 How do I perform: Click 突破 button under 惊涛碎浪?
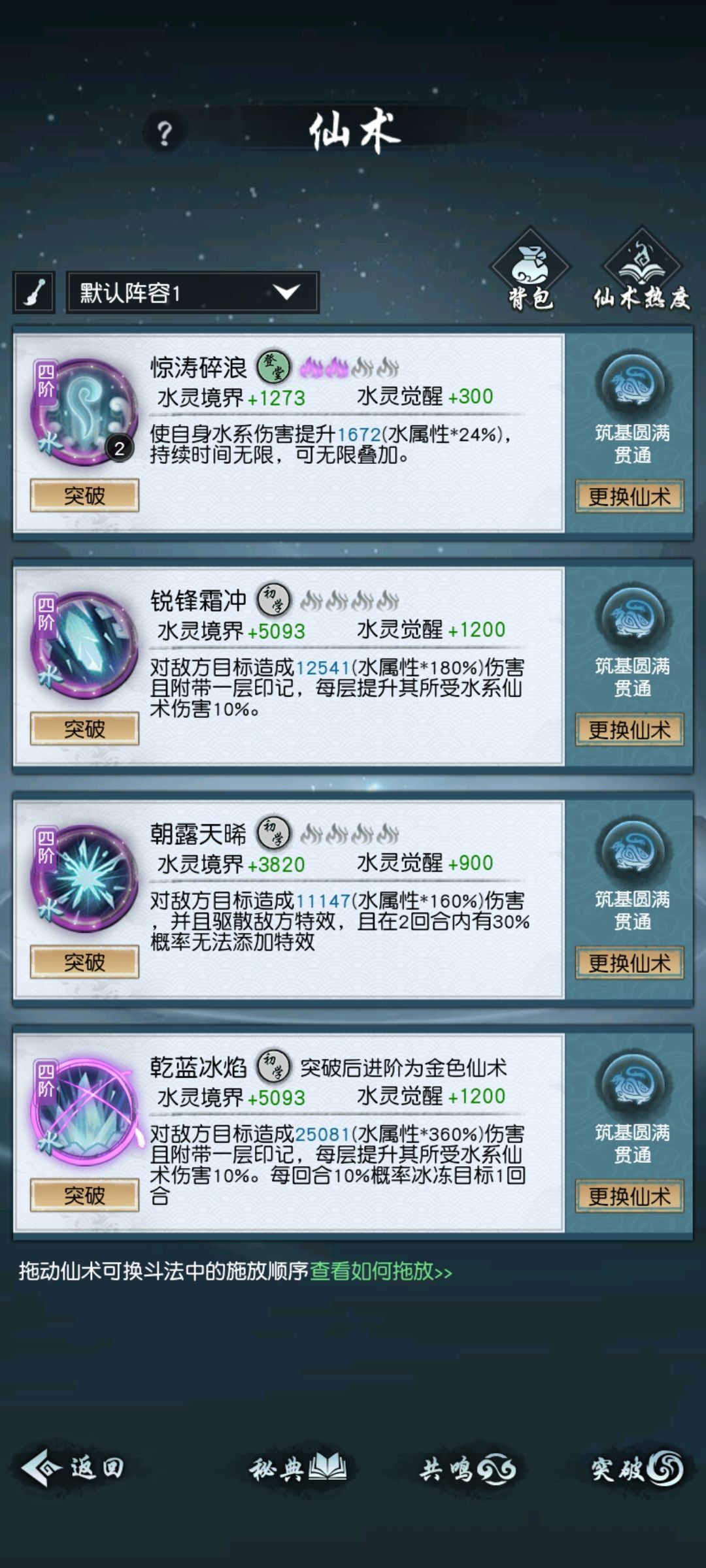pos(84,495)
